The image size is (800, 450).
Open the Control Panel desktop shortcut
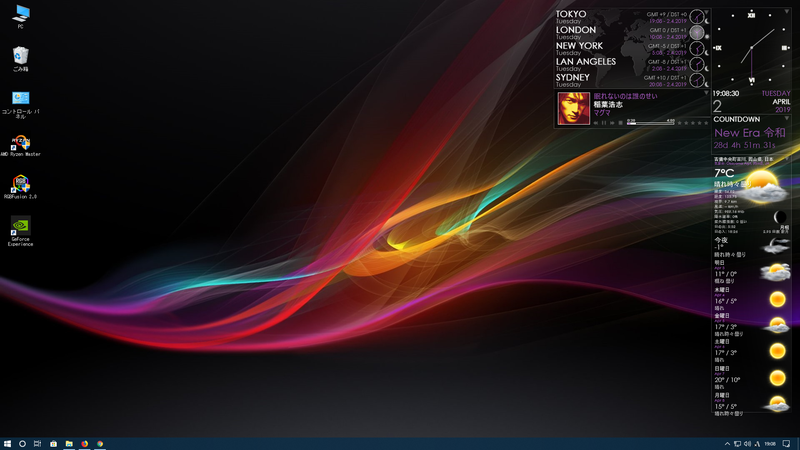point(21,98)
